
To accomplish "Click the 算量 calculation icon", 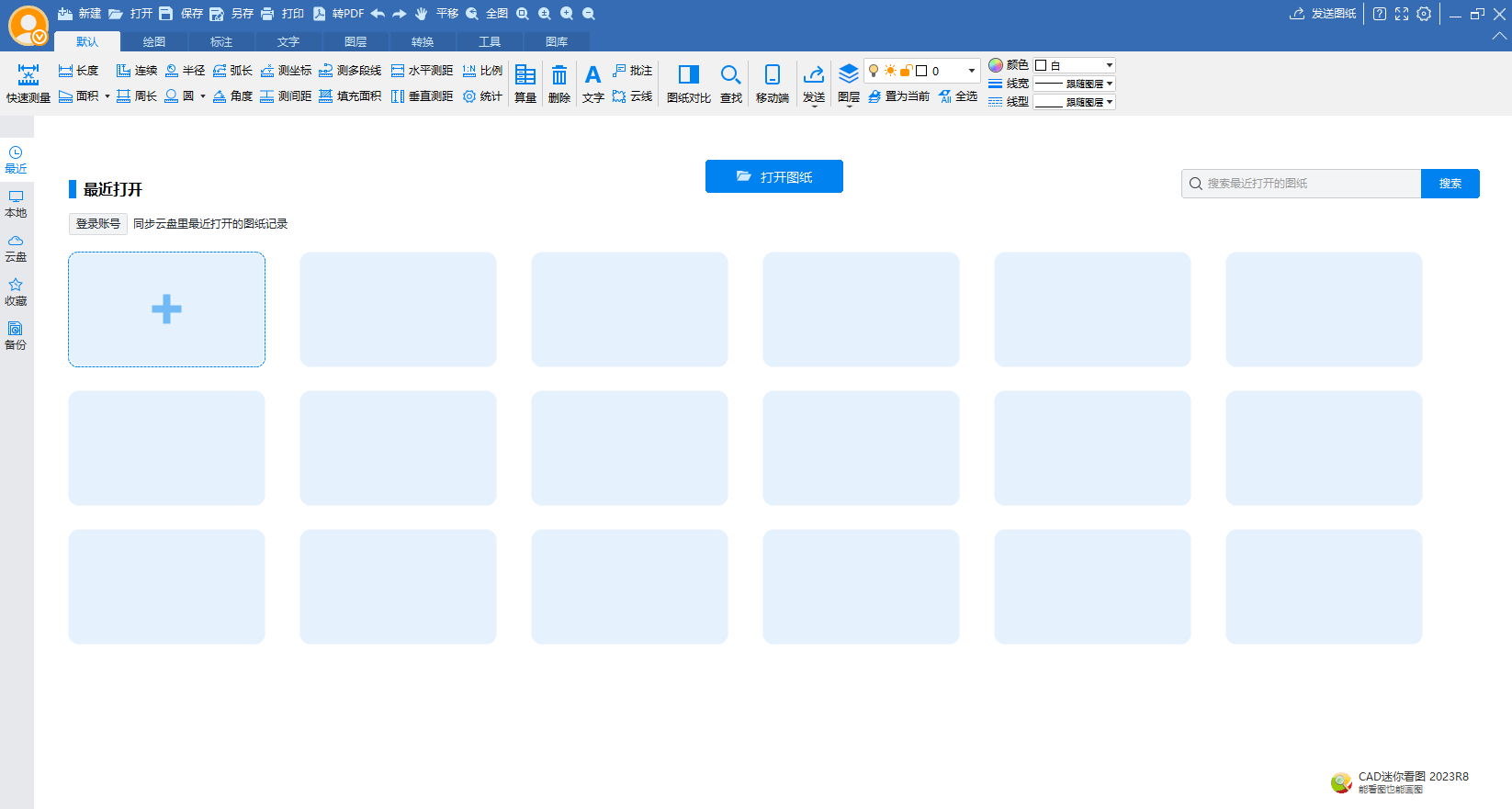I will [x=525, y=83].
